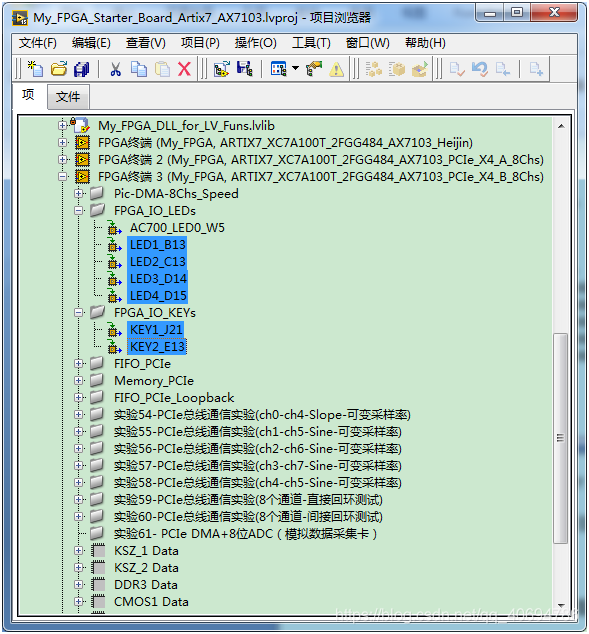This screenshot has height=634, width=589.
Task: Collapse the FPGA_IO_KEYs folder
Action: point(79,312)
